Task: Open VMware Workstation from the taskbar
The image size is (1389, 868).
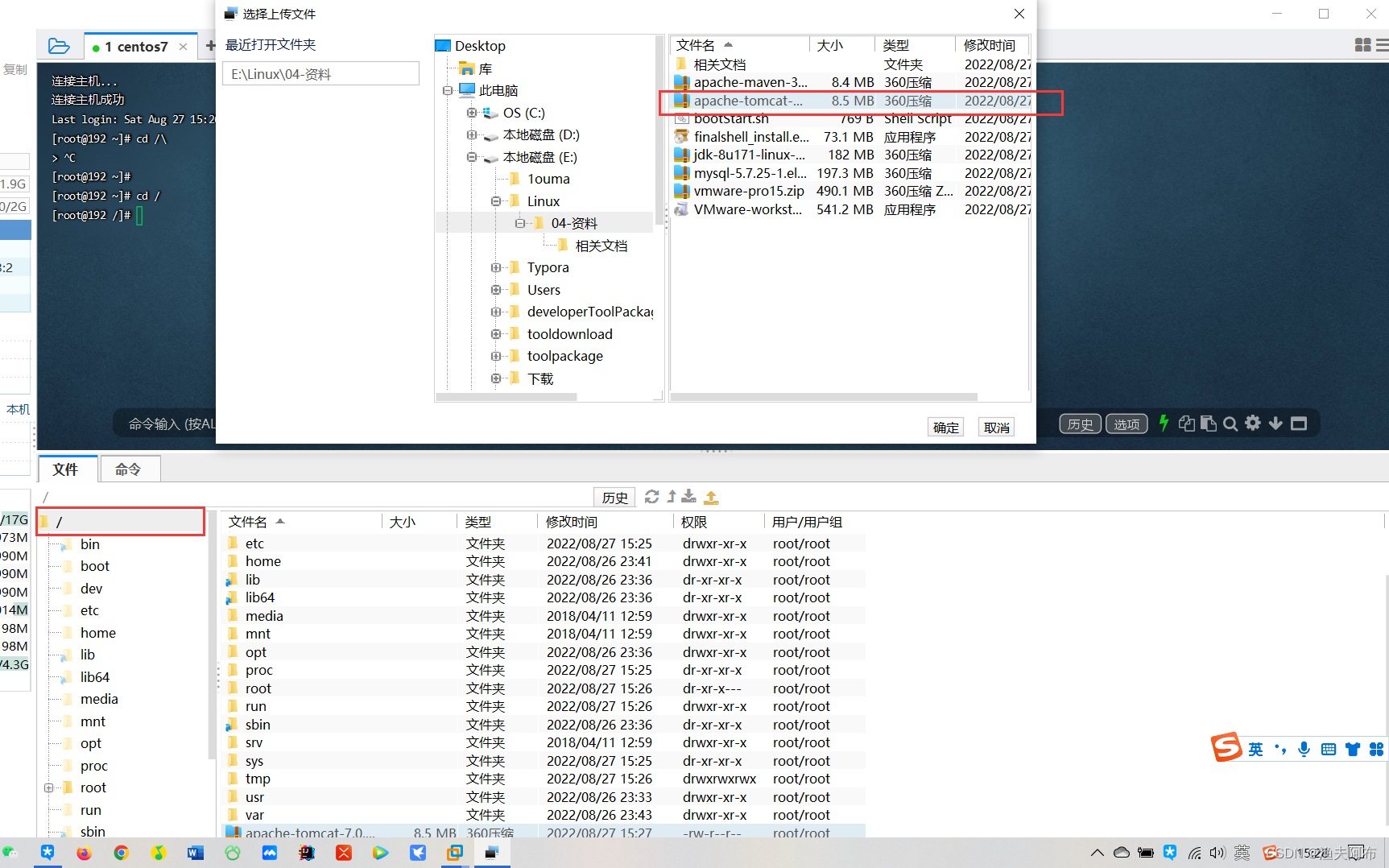Action: 455,853
